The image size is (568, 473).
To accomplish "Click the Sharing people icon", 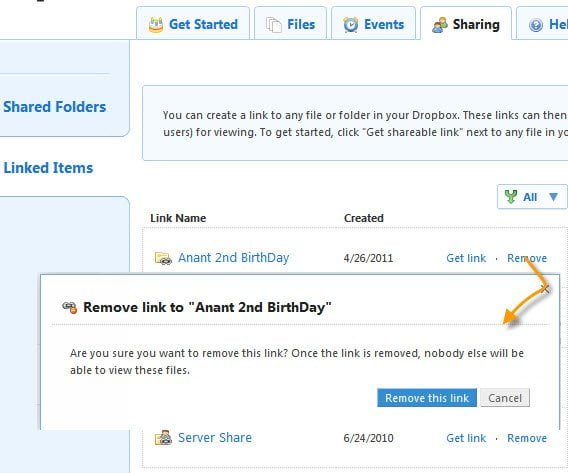I will (x=439, y=25).
